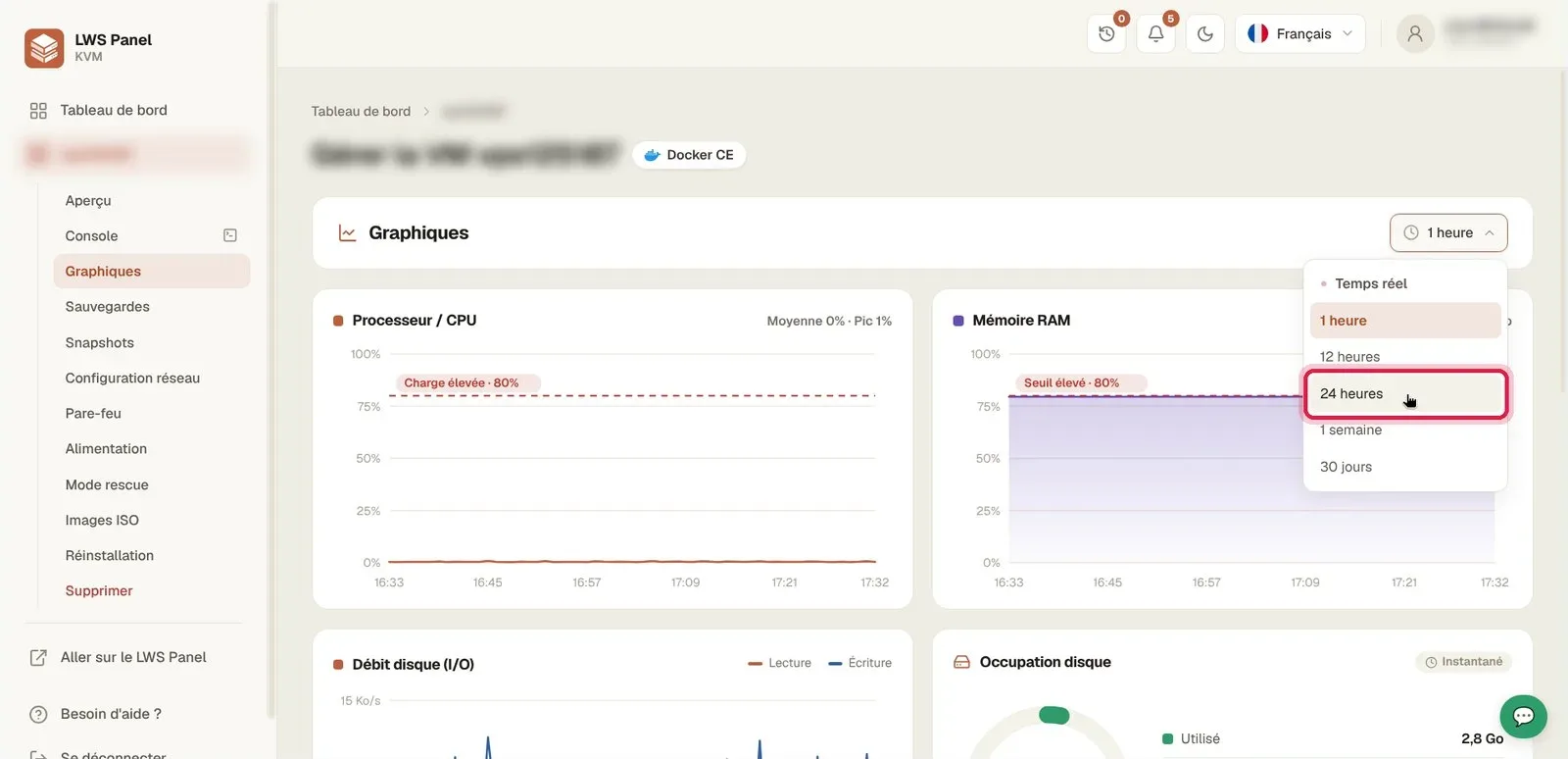Click the Graphiques chart line icon
This screenshot has height=759, width=1568.
click(x=347, y=233)
